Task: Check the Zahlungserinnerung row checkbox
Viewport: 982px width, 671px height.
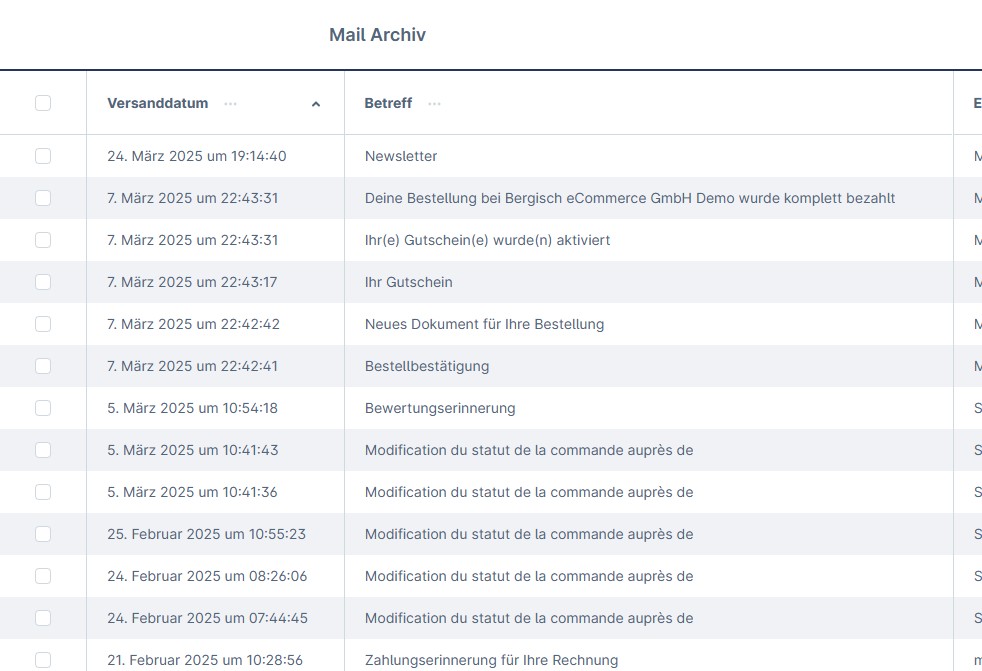Action: coord(43,660)
